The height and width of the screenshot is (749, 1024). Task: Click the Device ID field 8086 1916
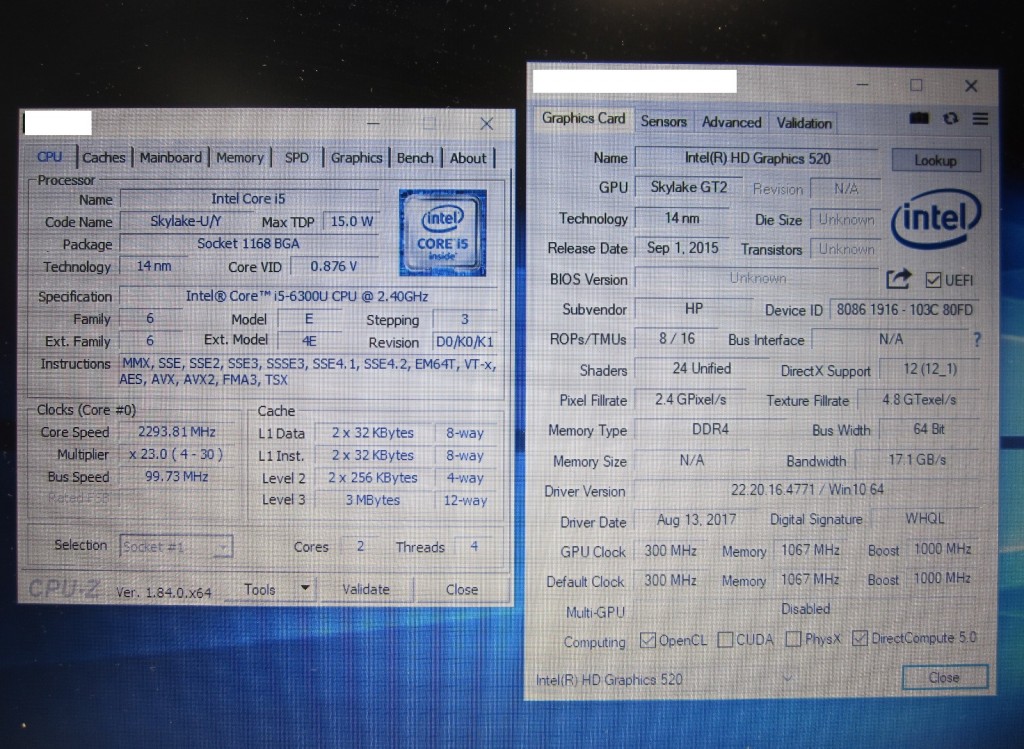(904, 310)
